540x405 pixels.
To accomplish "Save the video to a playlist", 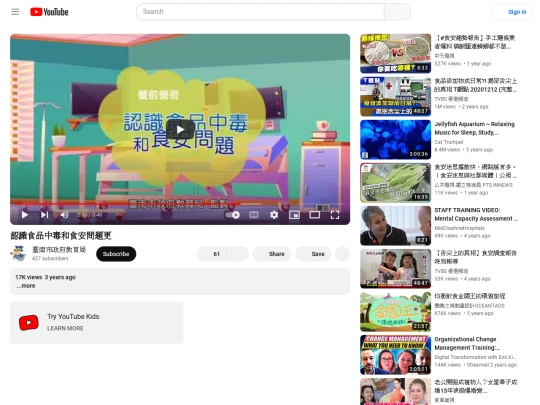I will pos(313,254).
